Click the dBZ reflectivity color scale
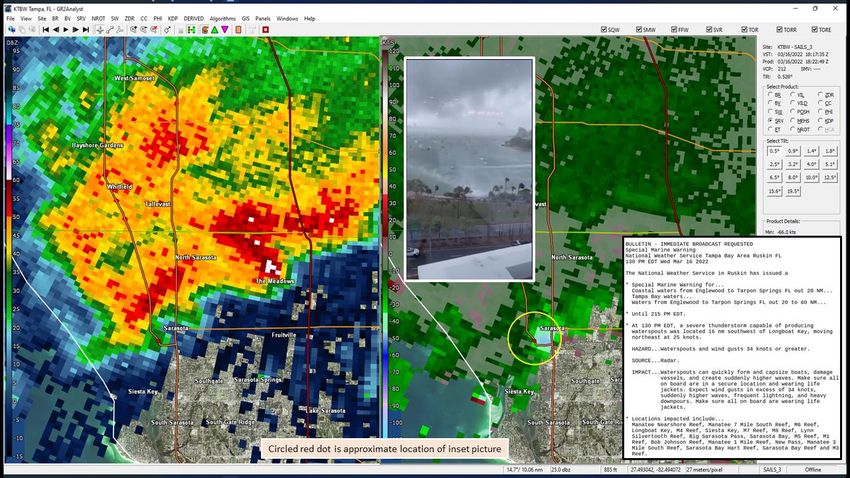Image resolution: width=850 pixels, height=478 pixels. point(9,249)
